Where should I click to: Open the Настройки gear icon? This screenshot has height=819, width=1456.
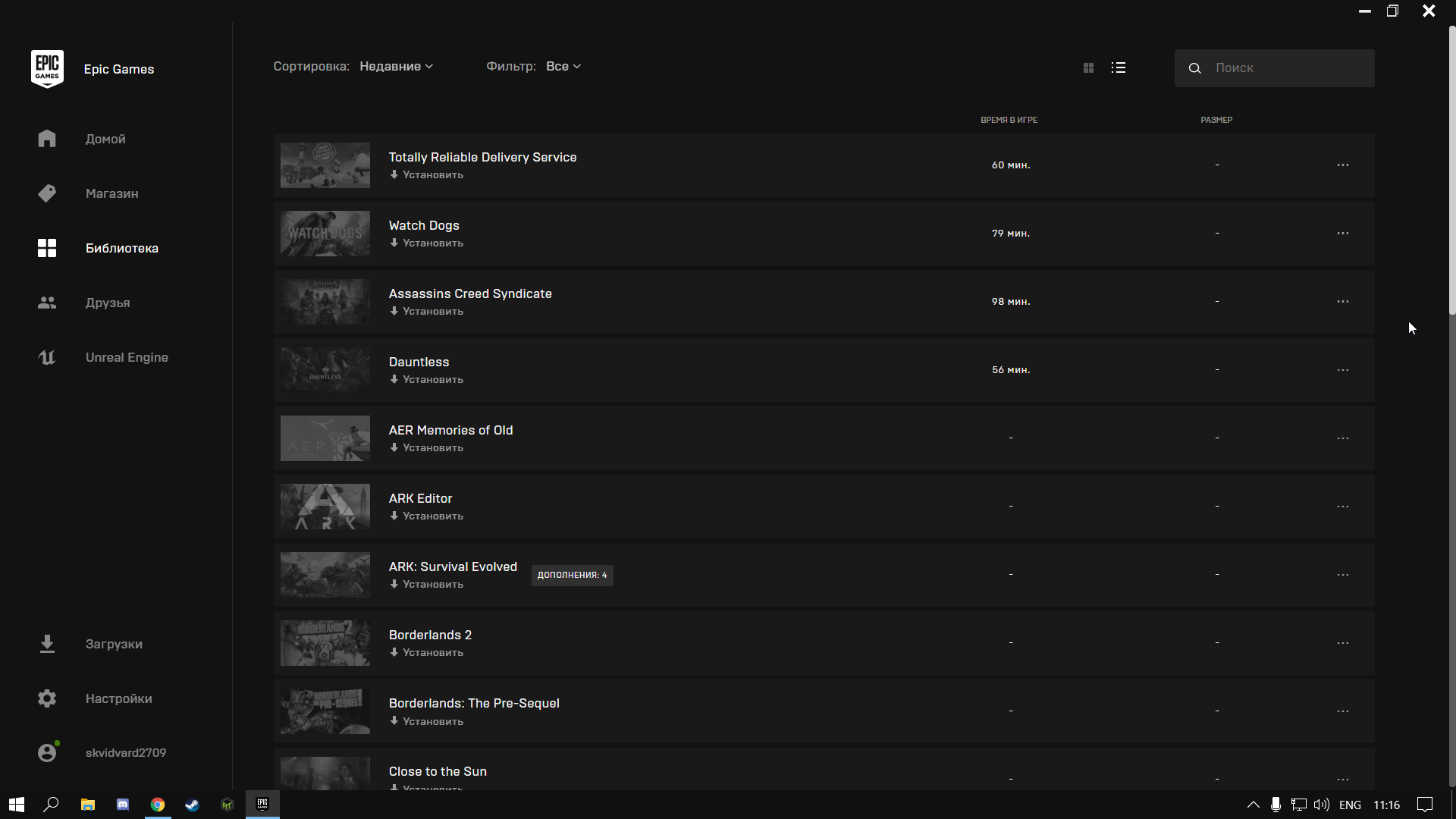coord(47,698)
